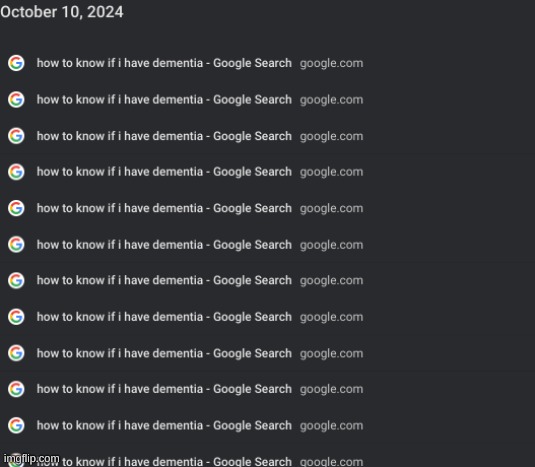This screenshot has width=535, height=467.
Task: Select the Google icon in the seventh history row
Action: [x=16, y=280]
